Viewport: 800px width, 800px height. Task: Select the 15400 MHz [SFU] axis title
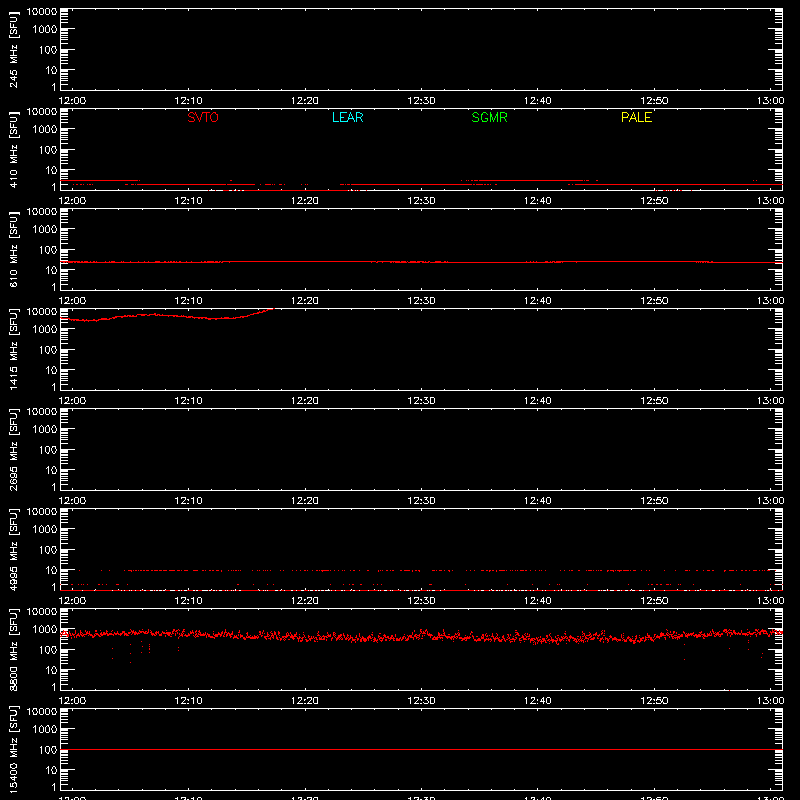(13, 749)
